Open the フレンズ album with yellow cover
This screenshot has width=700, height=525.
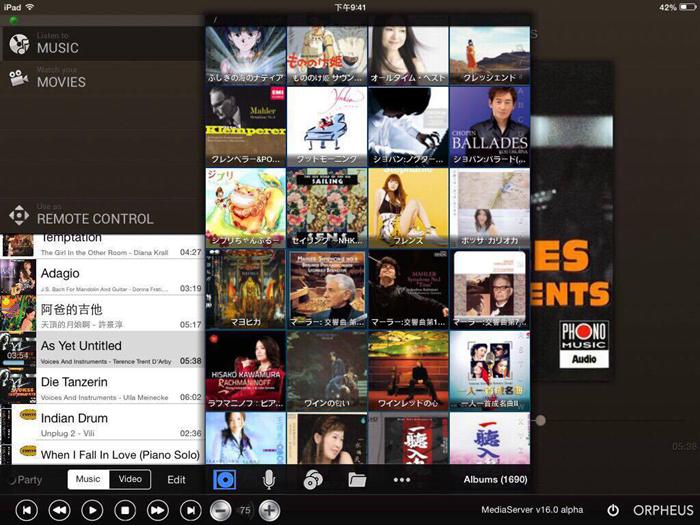[x=408, y=208]
